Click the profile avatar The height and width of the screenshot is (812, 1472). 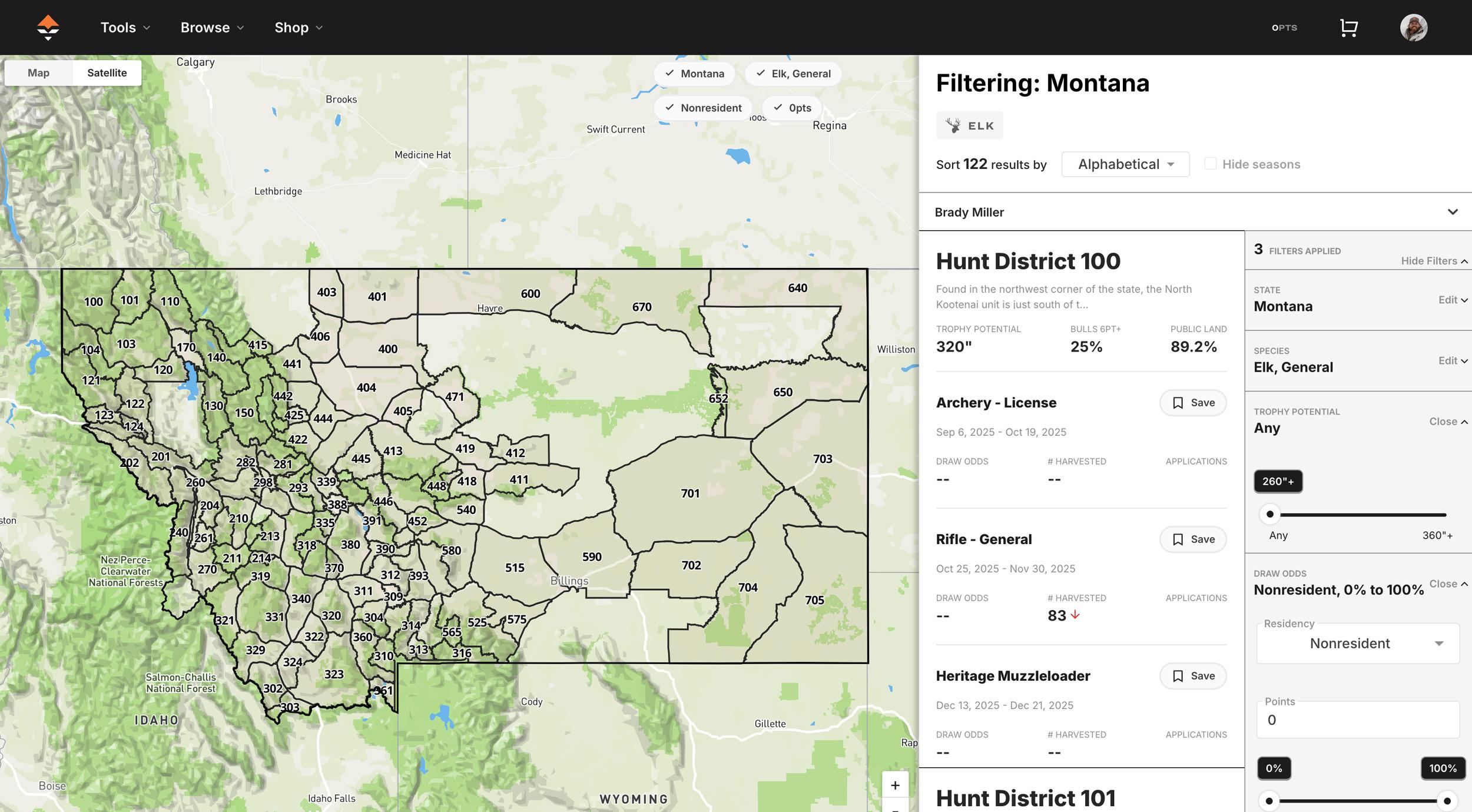coord(1413,27)
